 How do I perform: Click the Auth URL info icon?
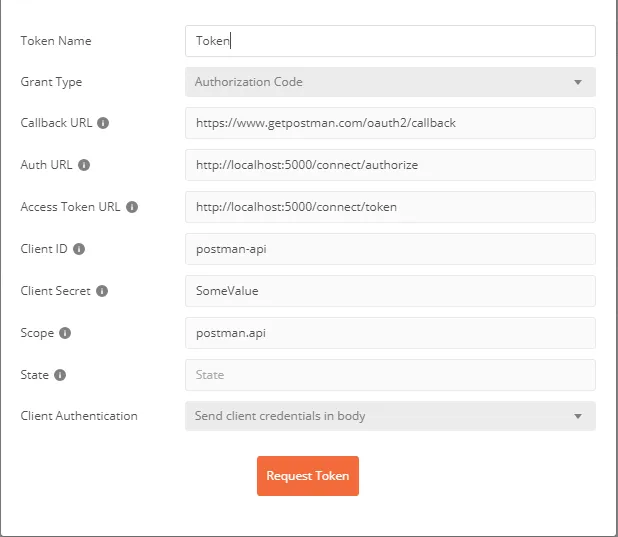(x=84, y=165)
